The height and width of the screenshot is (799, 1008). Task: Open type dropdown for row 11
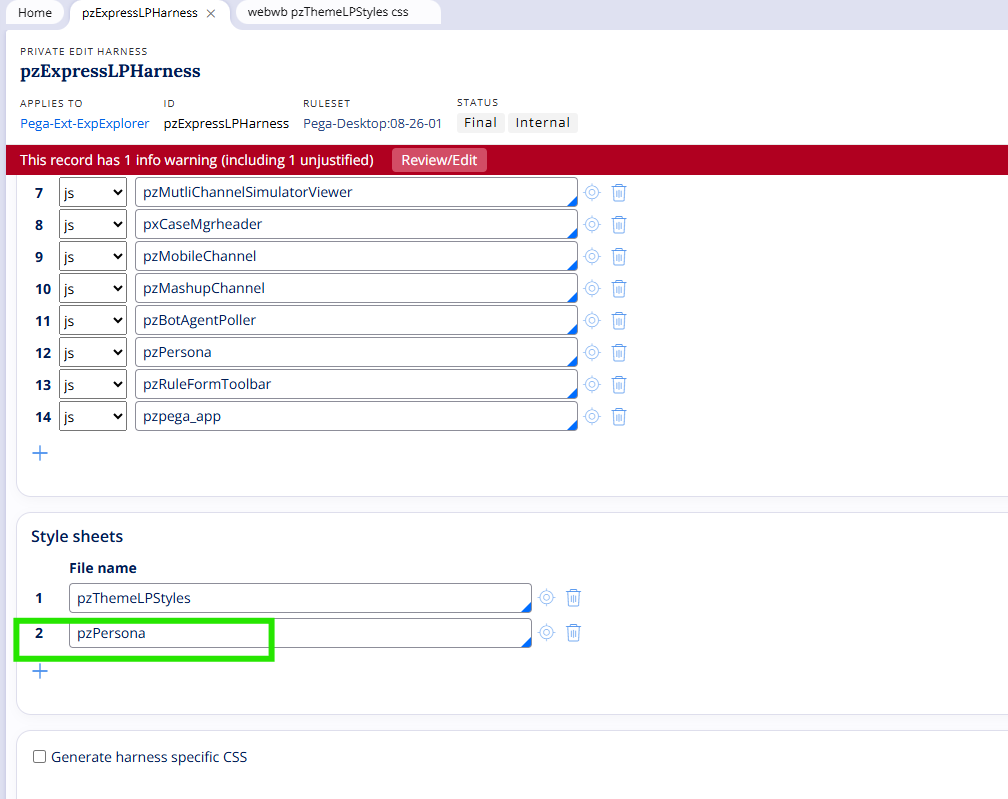coord(93,320)
